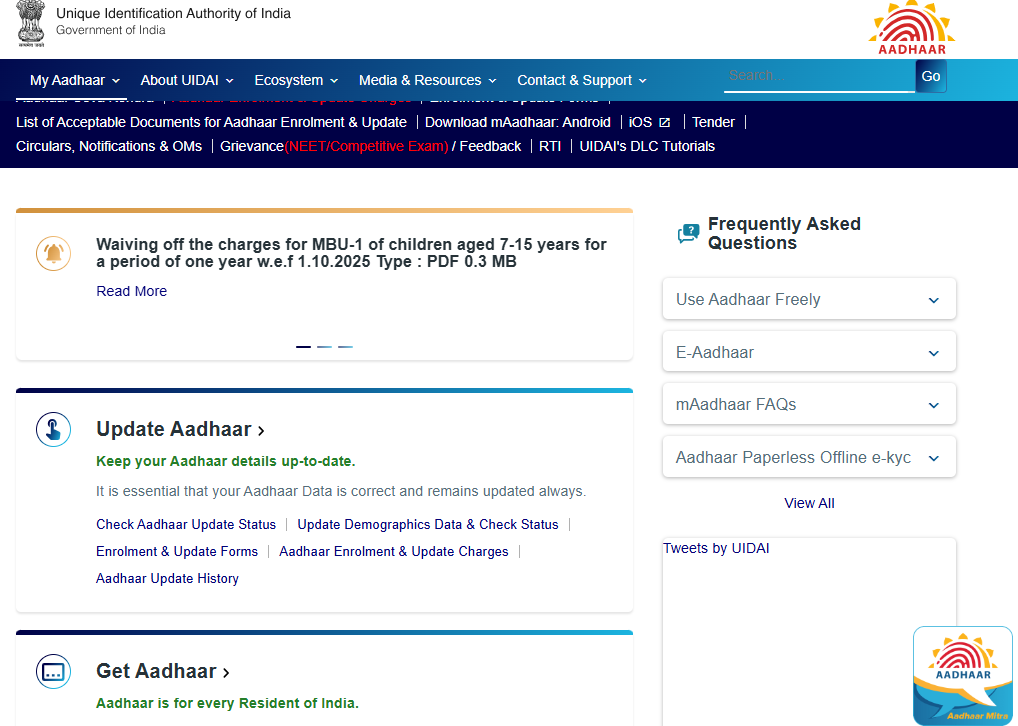Click the iOS external link icon
Screen dimensions: 1018x726
click(x=661, y=121)
